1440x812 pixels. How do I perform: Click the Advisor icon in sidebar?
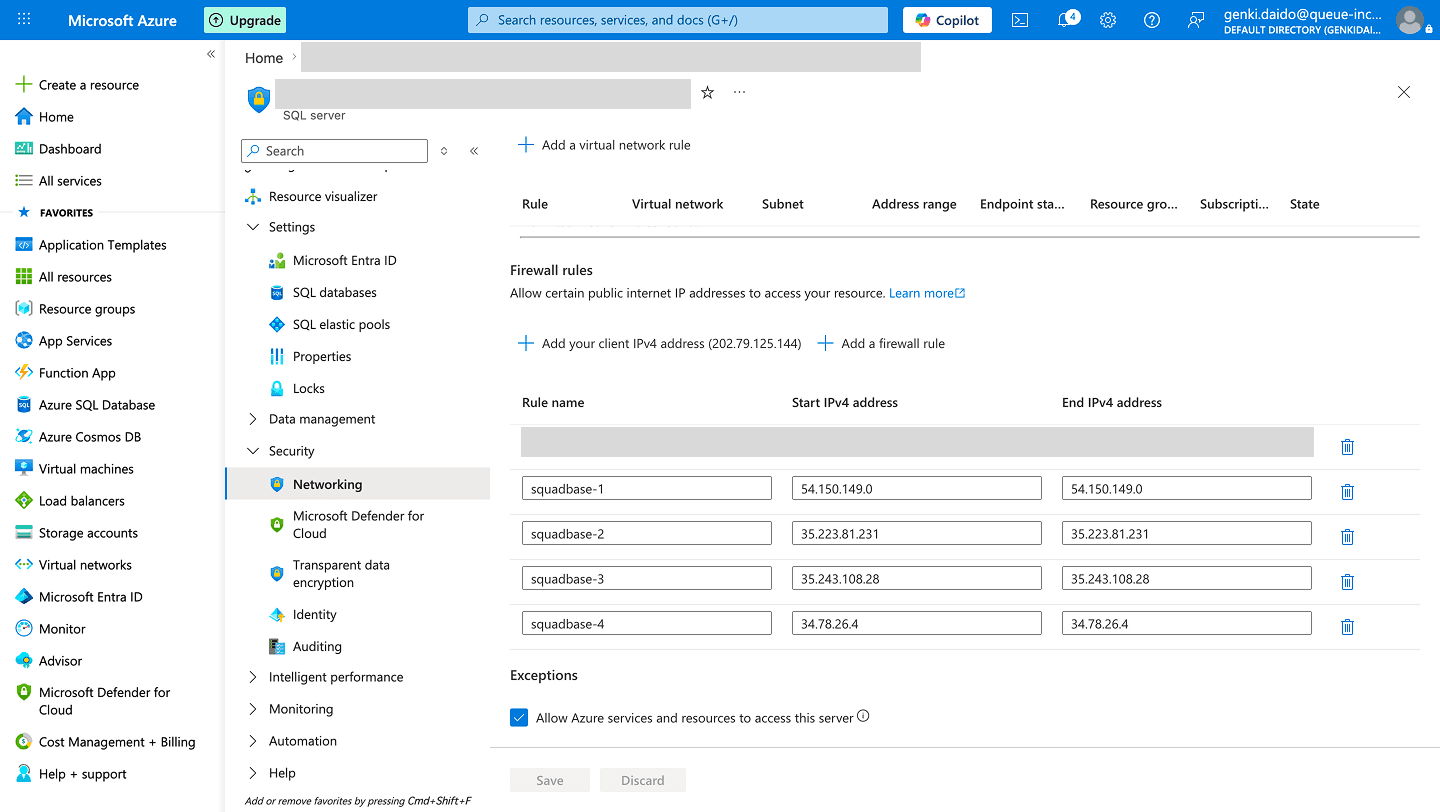pos(24,661)
